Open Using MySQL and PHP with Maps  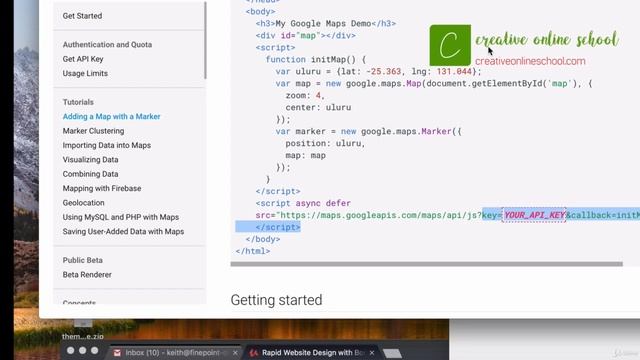[x=120, y=217]
